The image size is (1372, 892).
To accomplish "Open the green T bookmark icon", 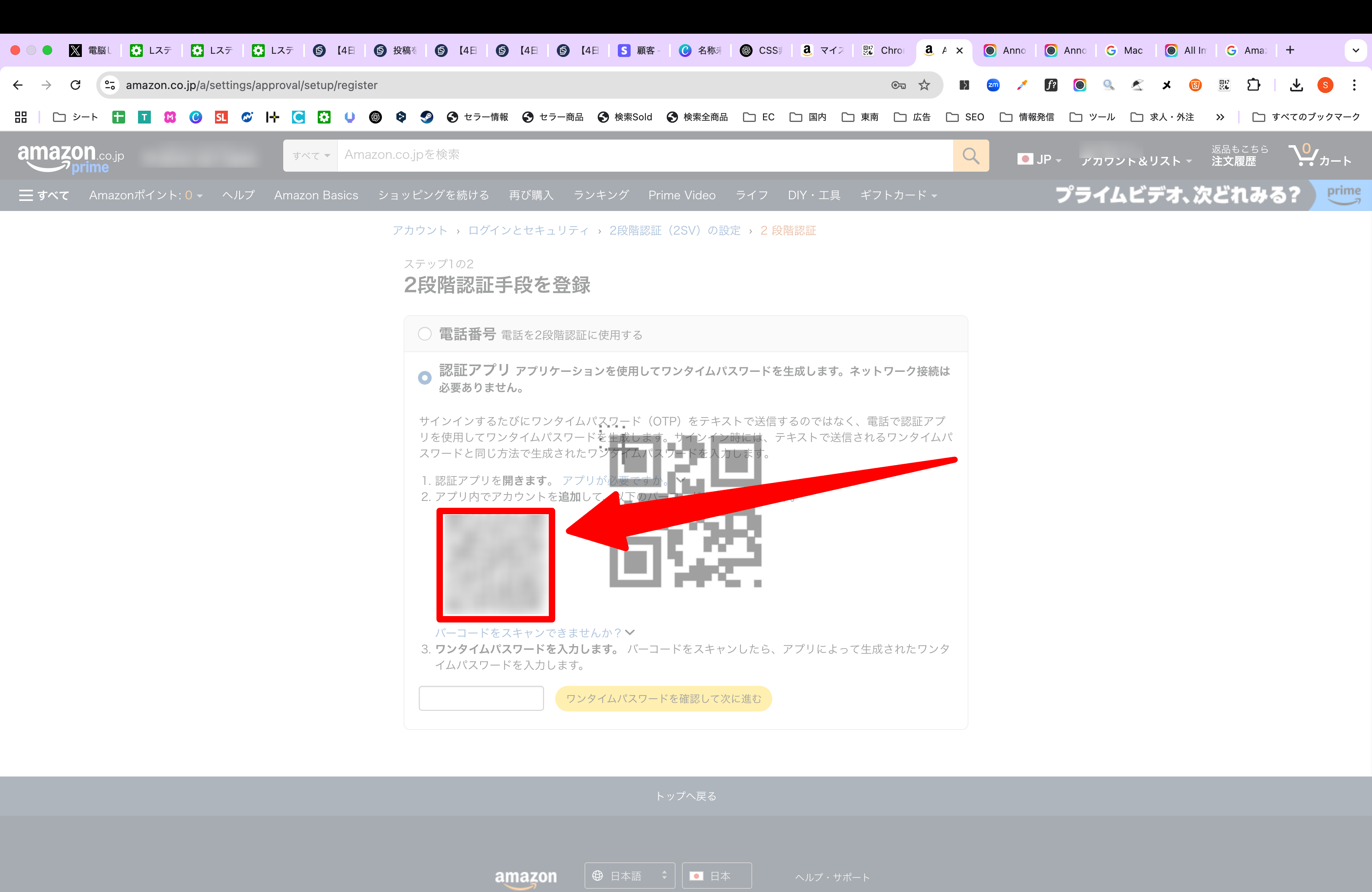I will coord(144,117).
